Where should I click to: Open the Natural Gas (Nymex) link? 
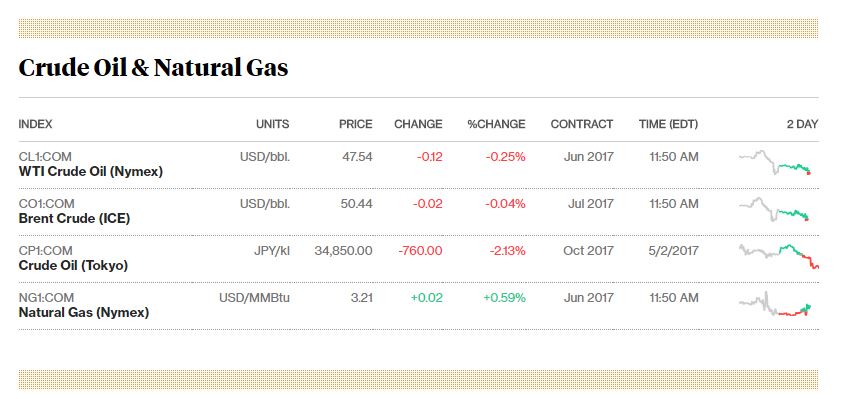(84, 313)
